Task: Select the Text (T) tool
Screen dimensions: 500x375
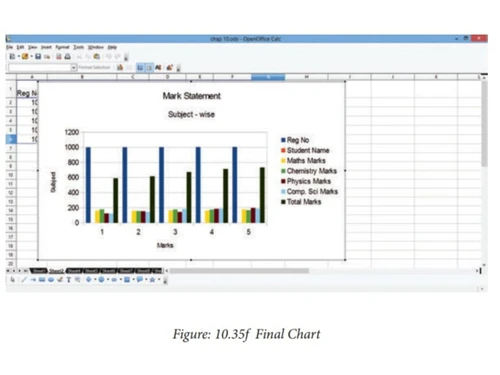Action: tap(69, 280)
